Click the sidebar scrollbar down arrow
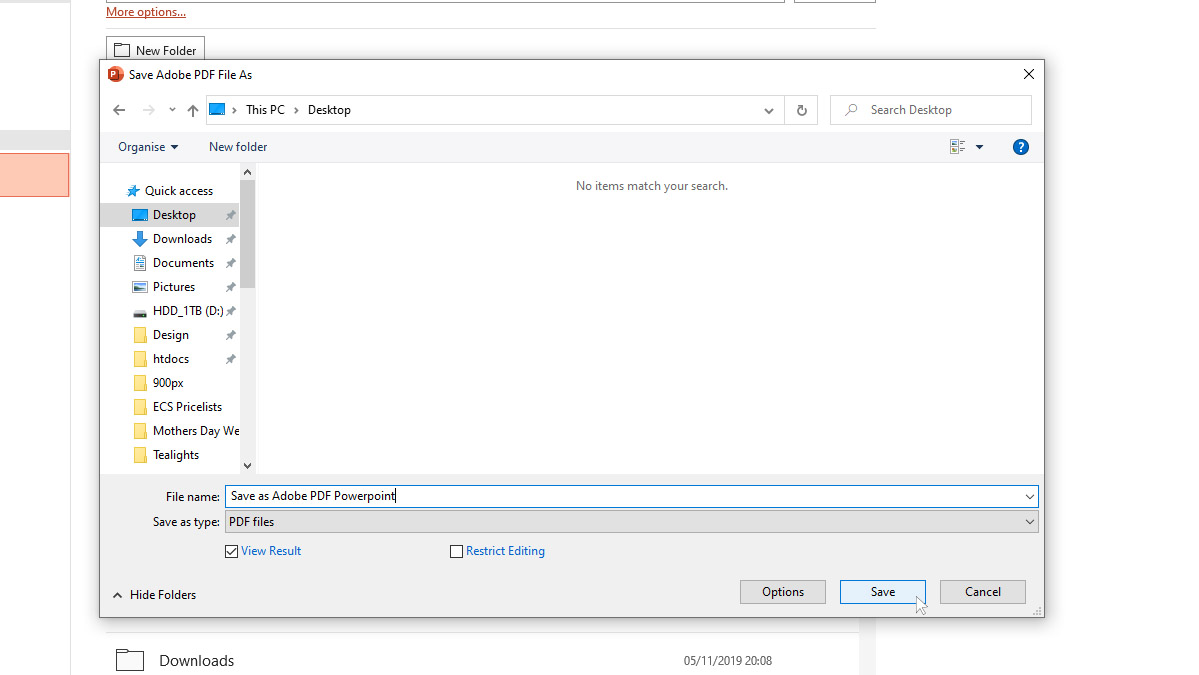Viewport: 1199px width, 675px height. click(x=247, y=465)
